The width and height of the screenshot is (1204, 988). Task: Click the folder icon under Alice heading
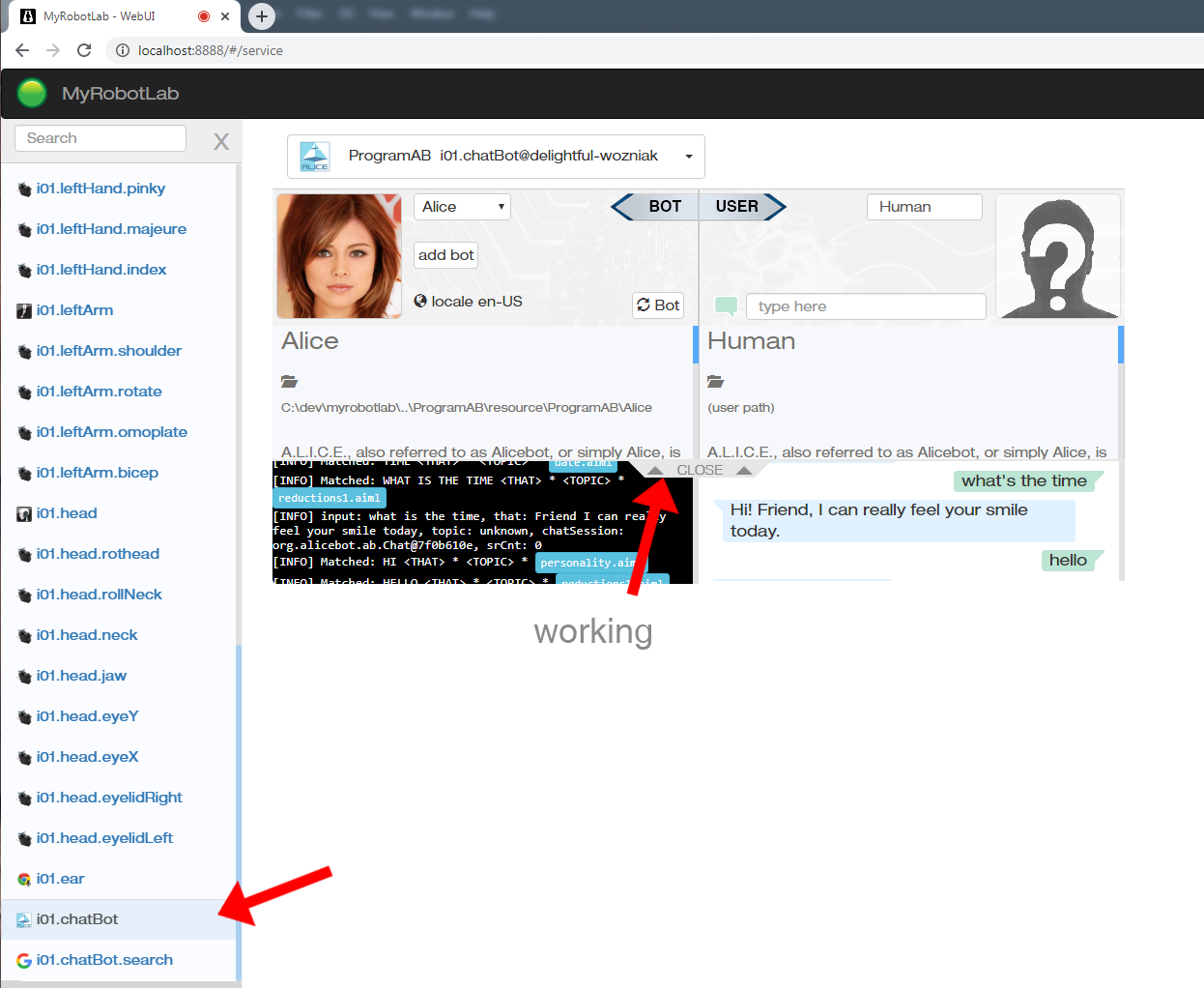pyautogui.click(x=289, y=381)
